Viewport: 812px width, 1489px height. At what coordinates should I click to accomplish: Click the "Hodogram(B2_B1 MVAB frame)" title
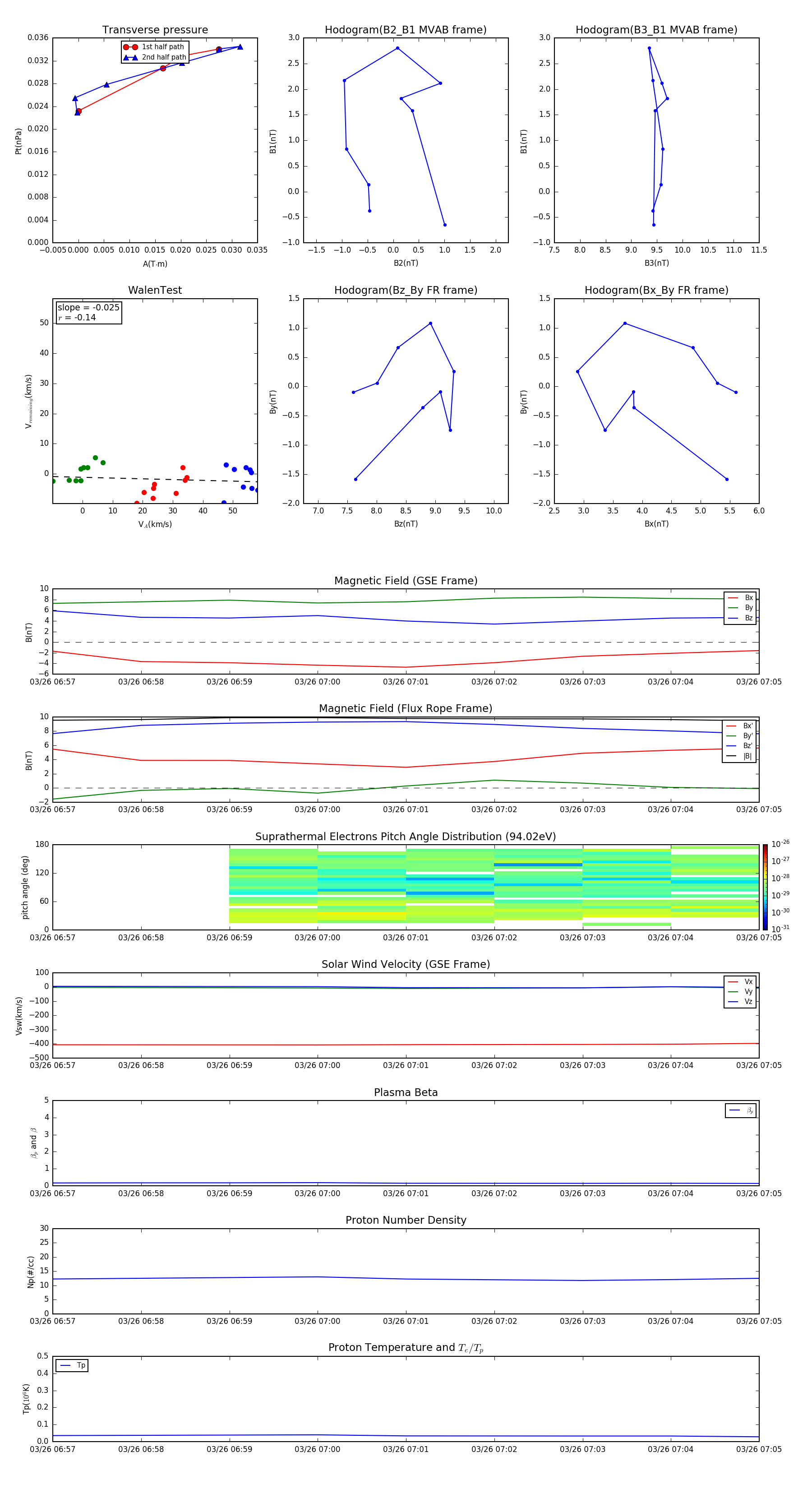pos(406,30)
